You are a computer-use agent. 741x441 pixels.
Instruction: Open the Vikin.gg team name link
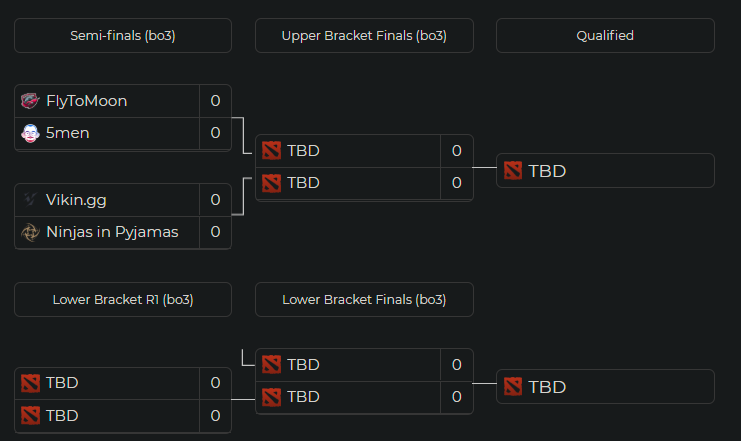click(x=76, y=200)
